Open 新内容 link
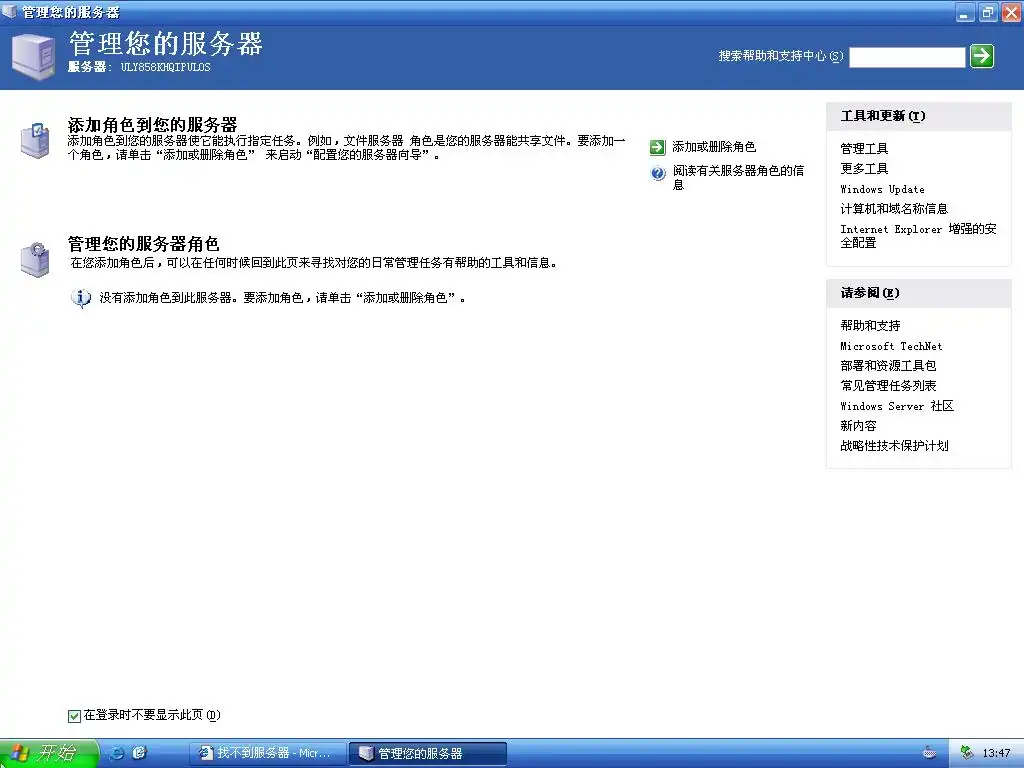 pos(858,426)
